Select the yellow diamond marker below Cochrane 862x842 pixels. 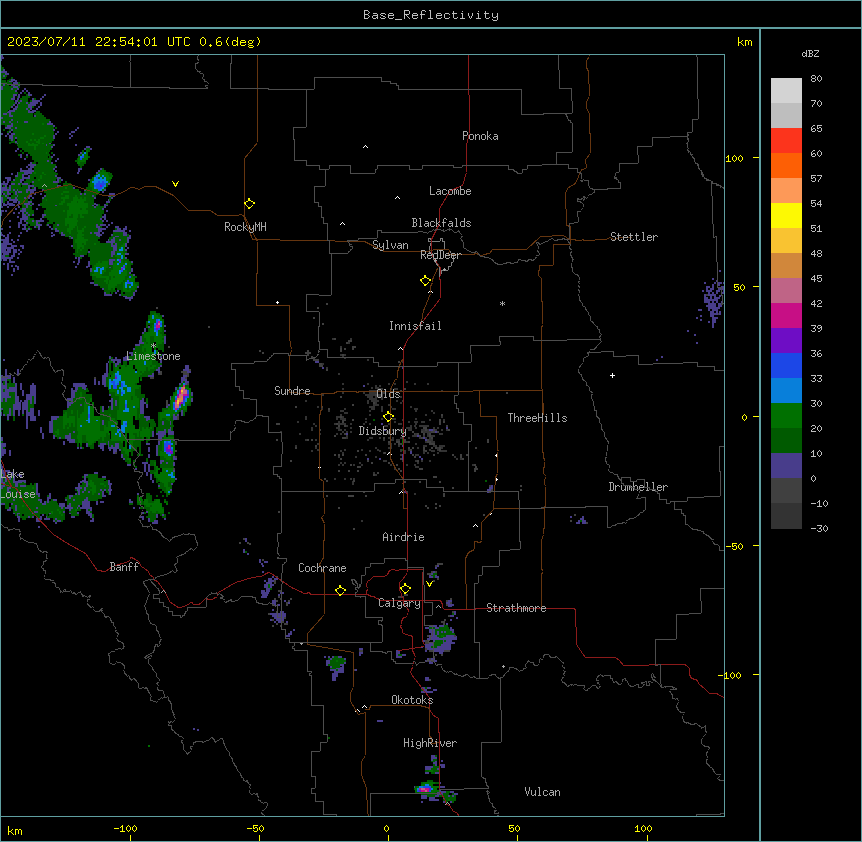click(340, 590)
